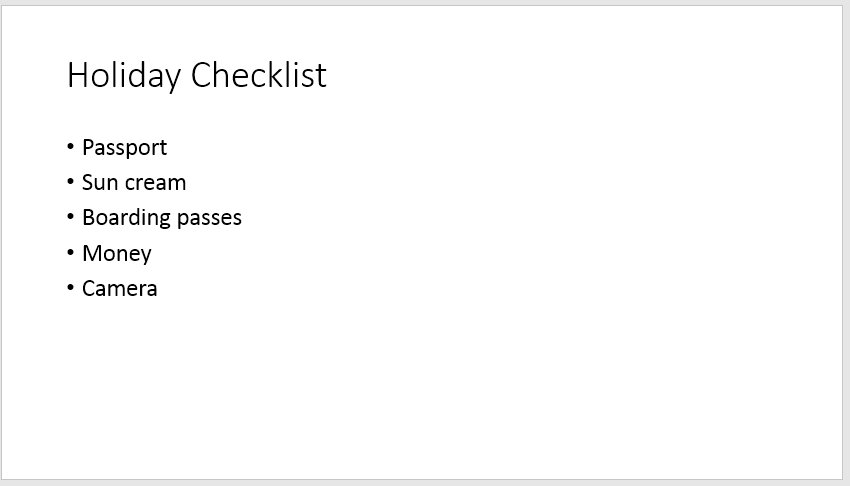Click the Holiday Checklist slide title
This screenshot has width=850, height=486.
tap(197, 75)
